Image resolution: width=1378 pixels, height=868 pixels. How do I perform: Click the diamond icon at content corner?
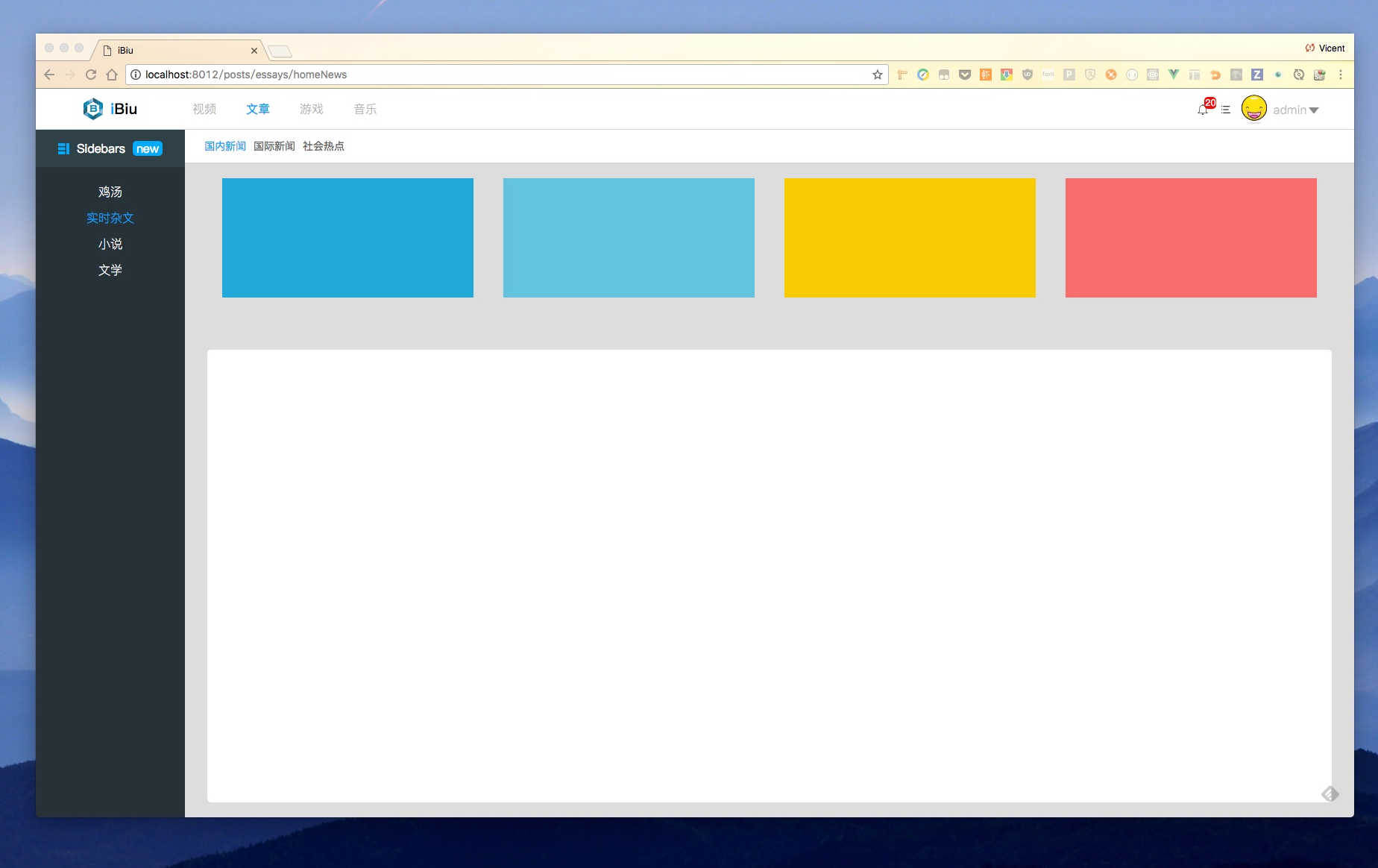tap(1330, 794)
